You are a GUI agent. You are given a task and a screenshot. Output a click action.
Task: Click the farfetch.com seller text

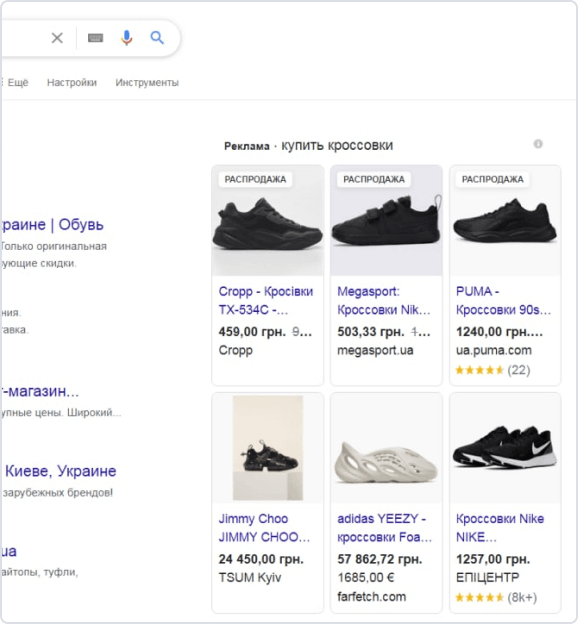pyautogui.click(x=371, y=597)
